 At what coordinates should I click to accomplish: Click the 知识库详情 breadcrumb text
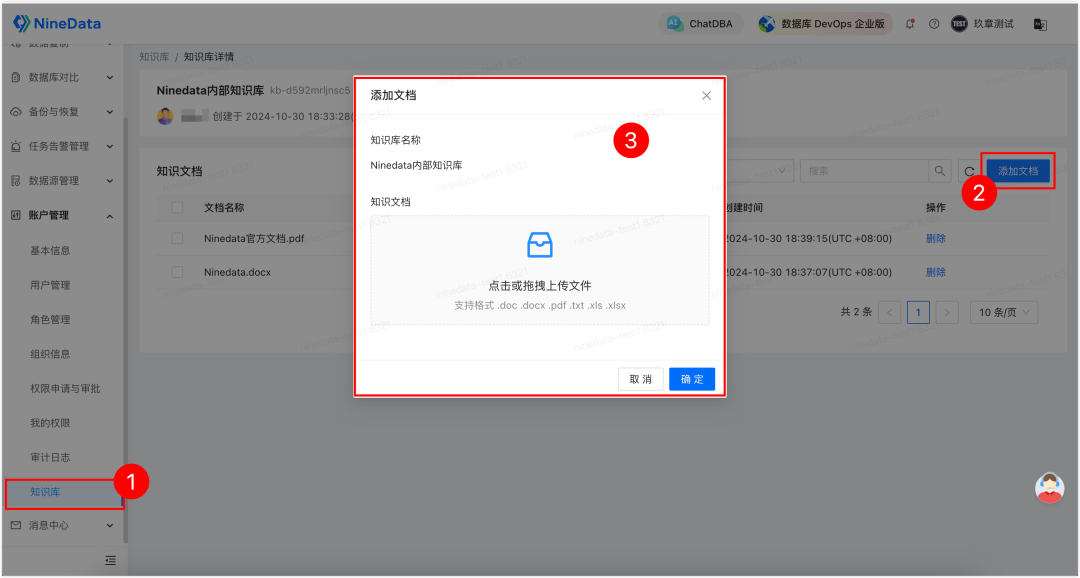point(209,56)
